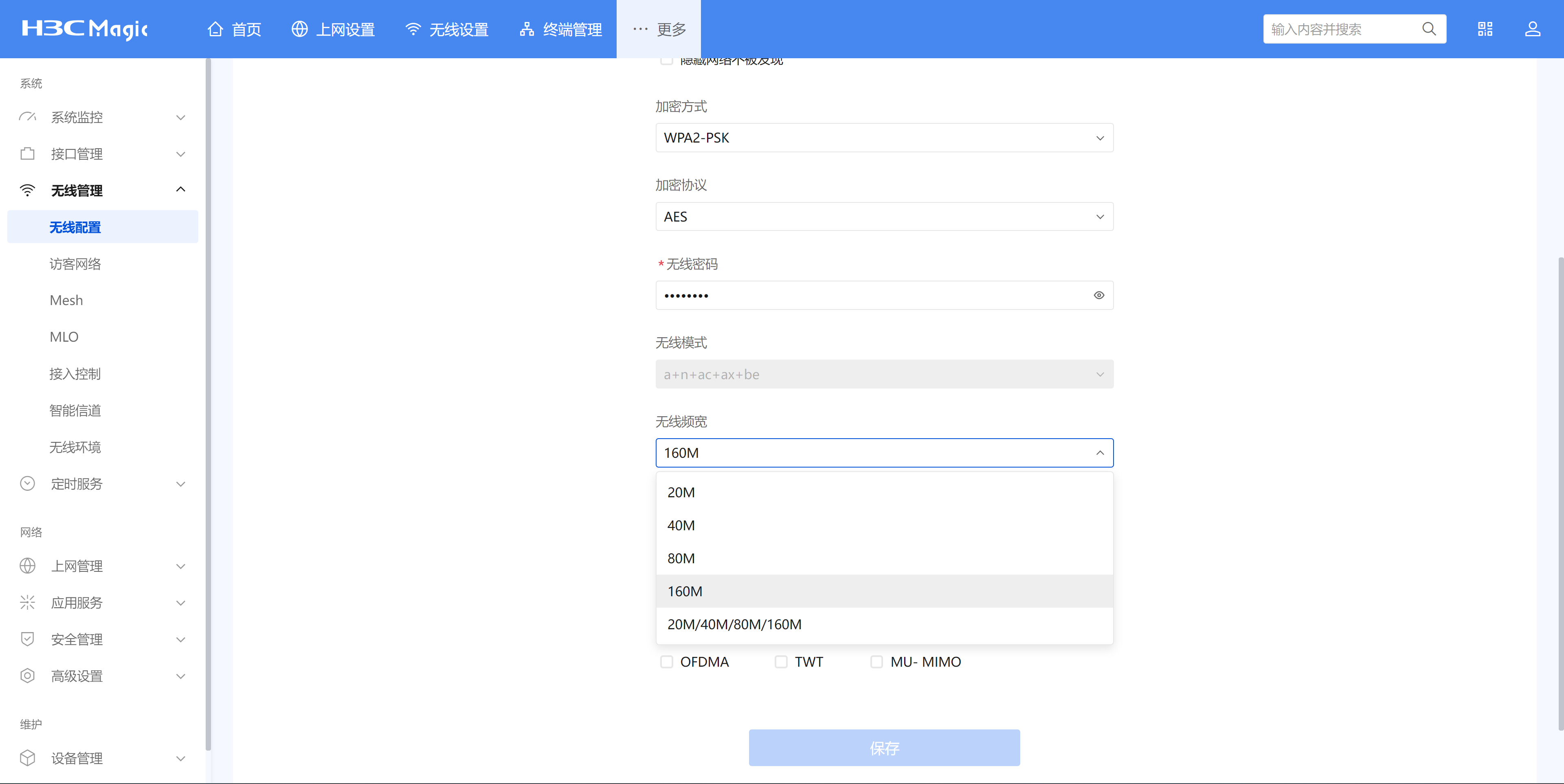The image size is (1564, 784).
Task: Click the 设备管理 cube icon
Action: (27, 758)
